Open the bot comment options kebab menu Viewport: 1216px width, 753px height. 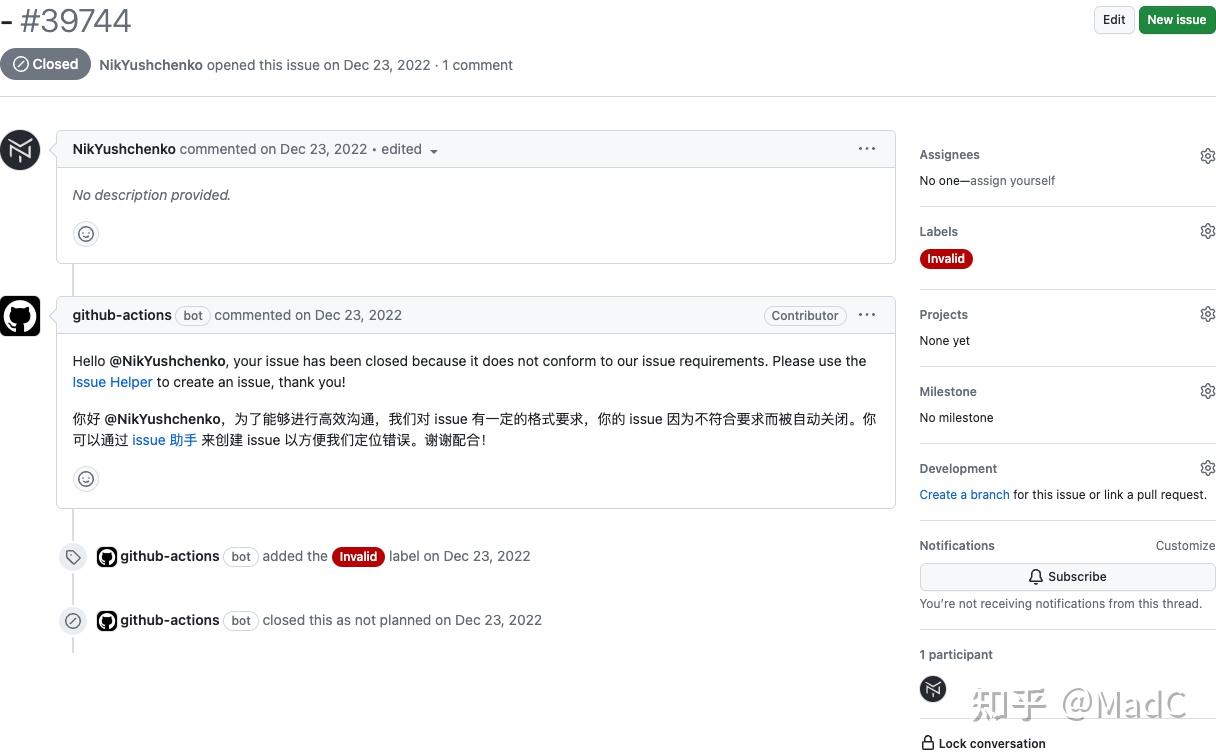click(866, 314)
